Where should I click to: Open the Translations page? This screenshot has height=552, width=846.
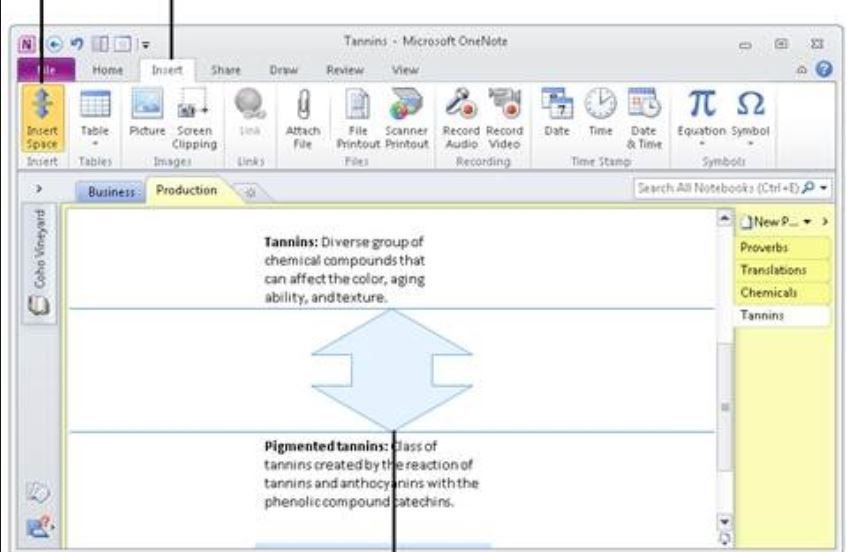pyautogui.click(x=782, y=270)
